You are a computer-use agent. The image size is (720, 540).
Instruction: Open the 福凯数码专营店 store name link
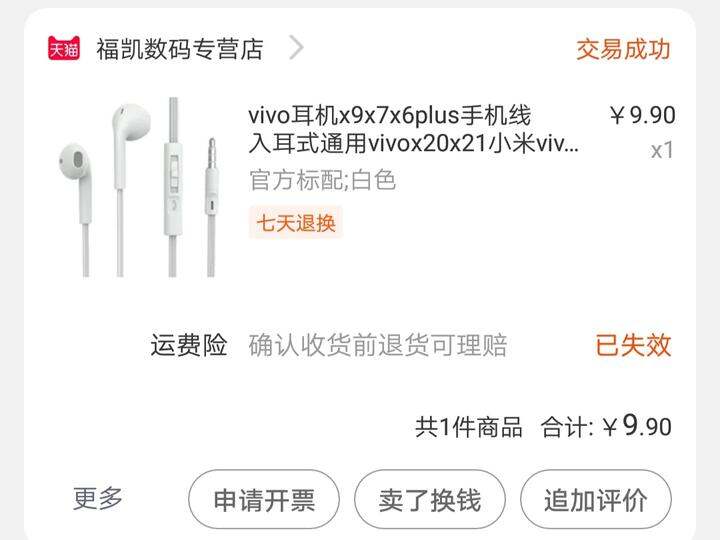point(180,49)
